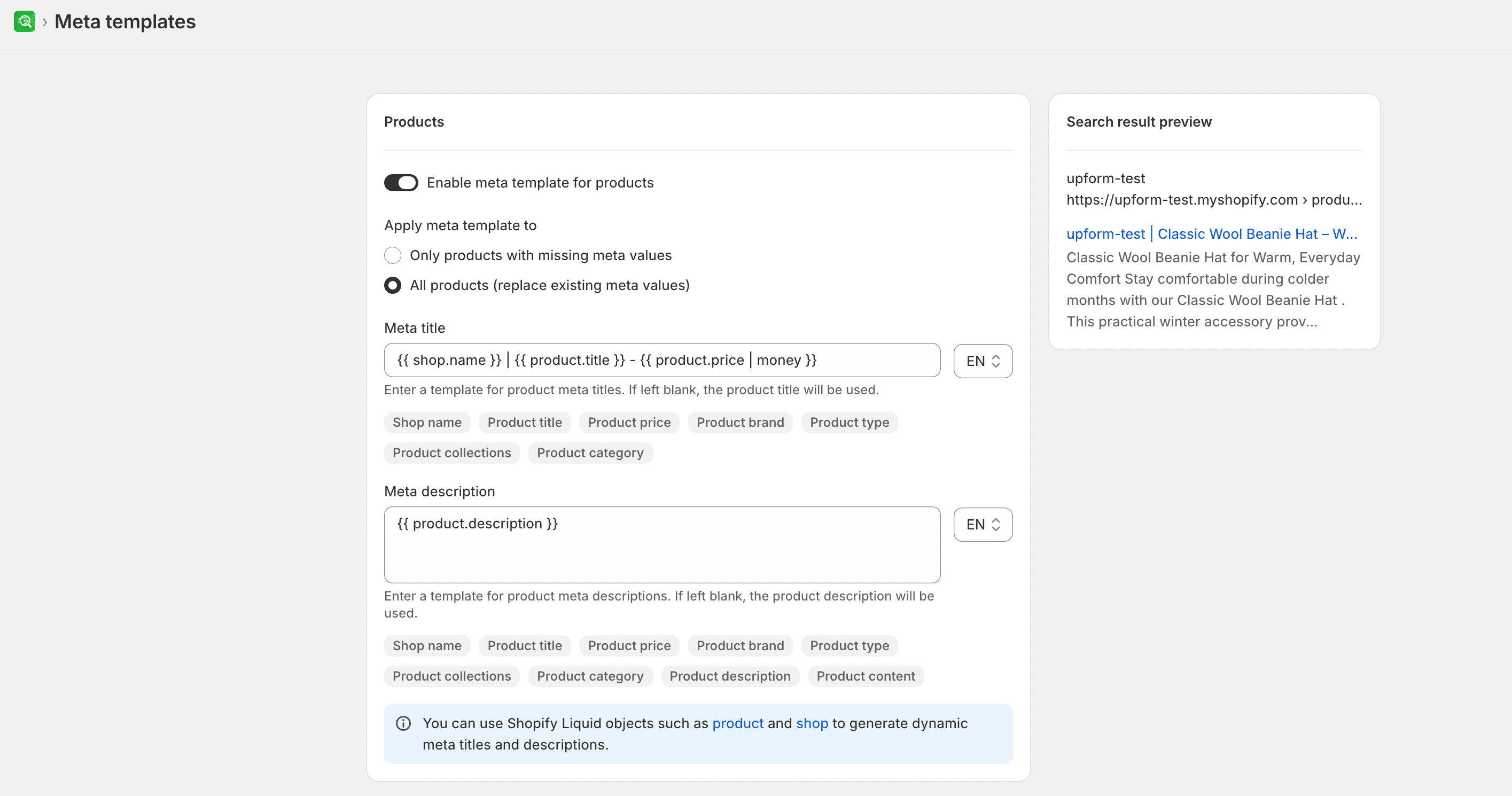Open the shop Liquid object link
This screenshot has height=796, width=1512.
pyautogui.click(x=812, y=723)
